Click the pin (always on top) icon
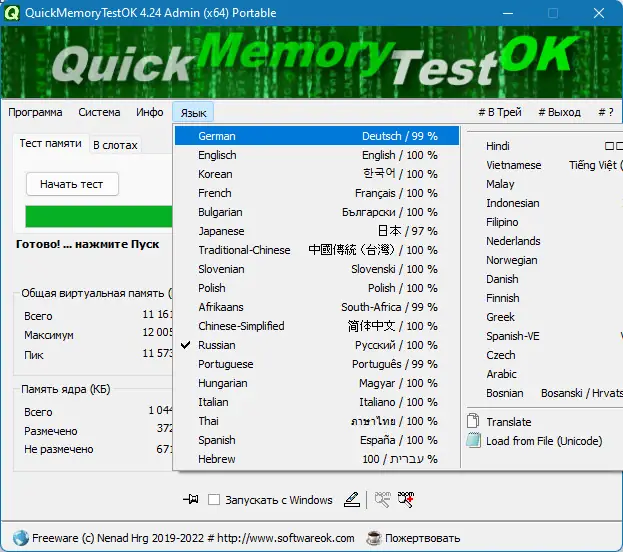Viewport: 623px width, 552px height. (191, 499)
